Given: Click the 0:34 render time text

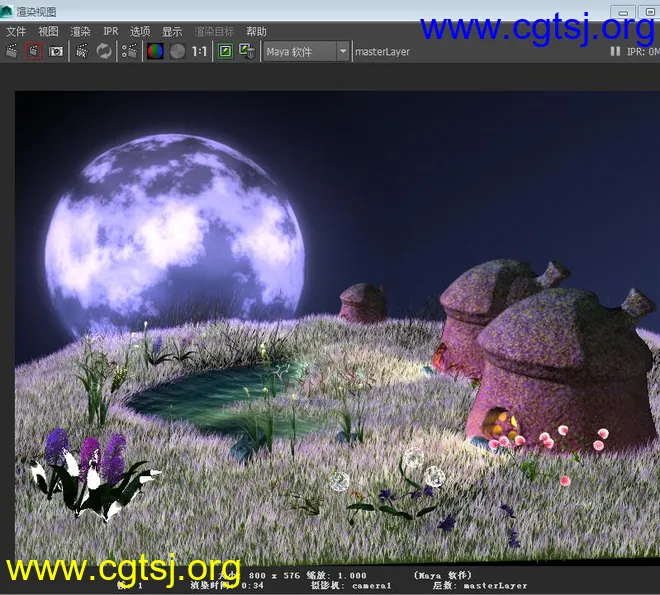Looking at the screenshot, I should (x=253, y=585).
